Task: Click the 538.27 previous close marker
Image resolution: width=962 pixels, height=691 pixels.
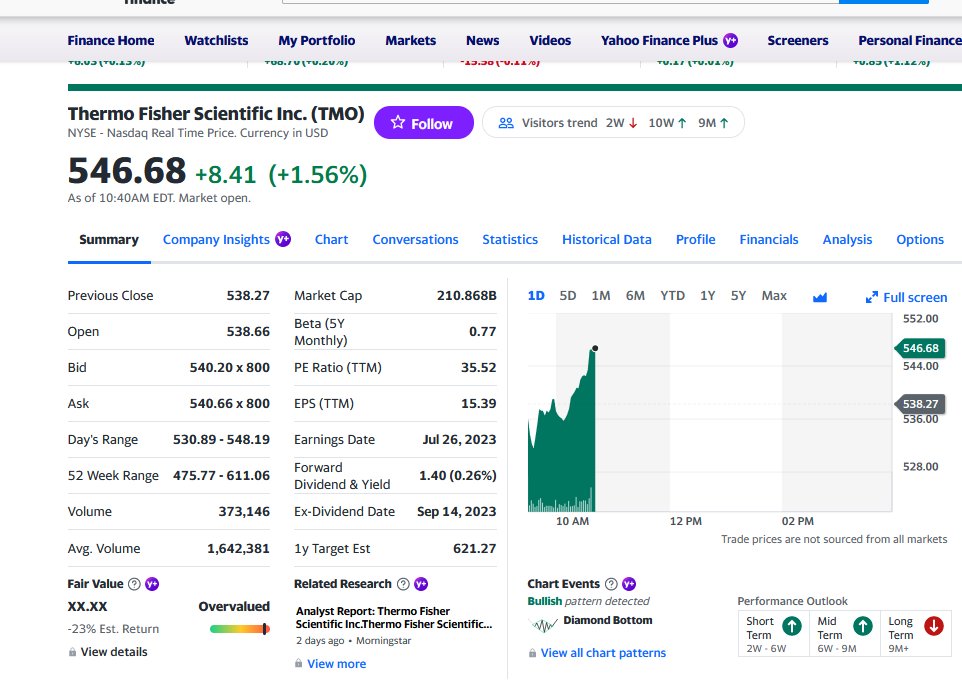Action: point(920,404)
